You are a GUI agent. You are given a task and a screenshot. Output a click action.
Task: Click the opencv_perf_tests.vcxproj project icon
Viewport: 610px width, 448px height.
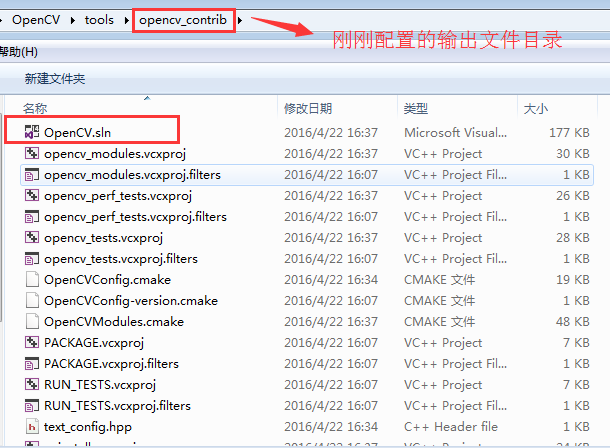tap(32, 195)
